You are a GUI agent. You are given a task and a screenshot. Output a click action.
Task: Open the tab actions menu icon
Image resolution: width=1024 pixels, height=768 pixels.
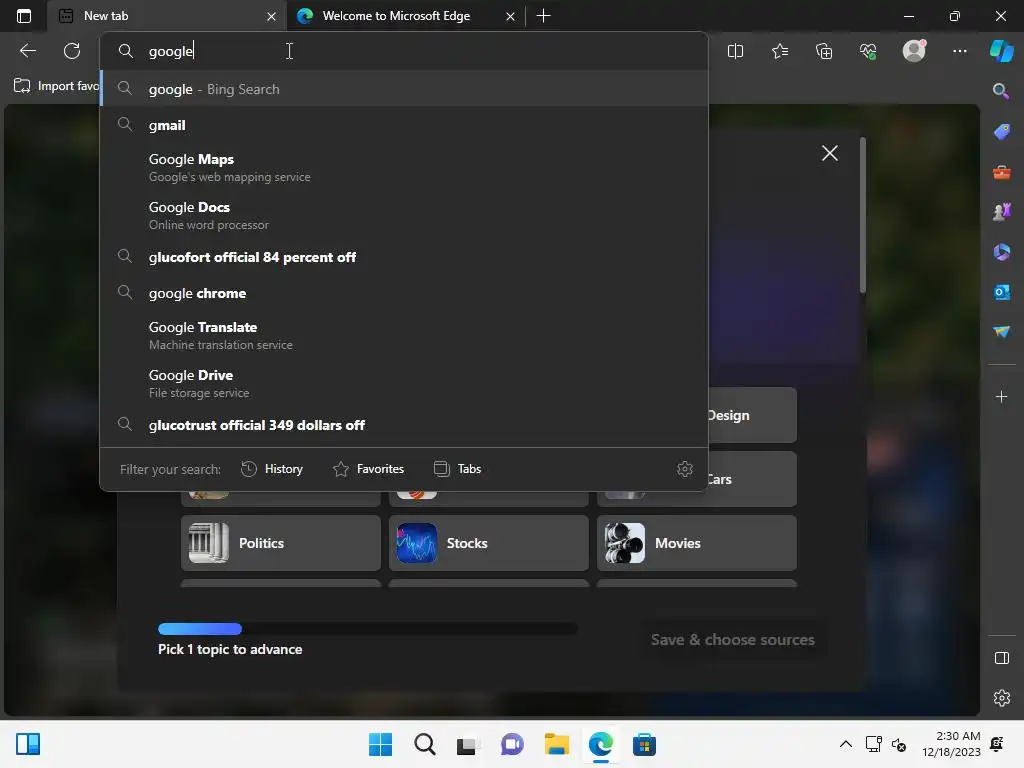point(24,16)
